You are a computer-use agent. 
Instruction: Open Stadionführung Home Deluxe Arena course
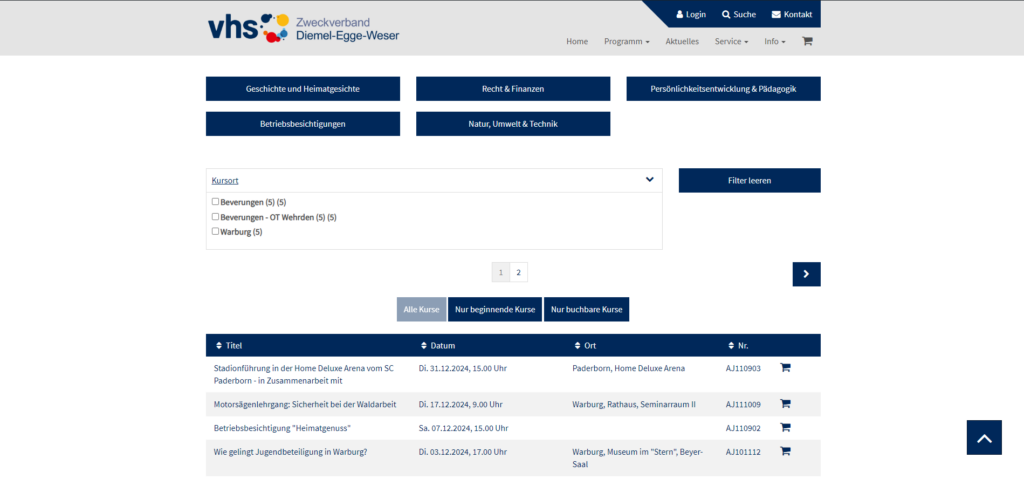pyautogui.click(x=304, y=374)
